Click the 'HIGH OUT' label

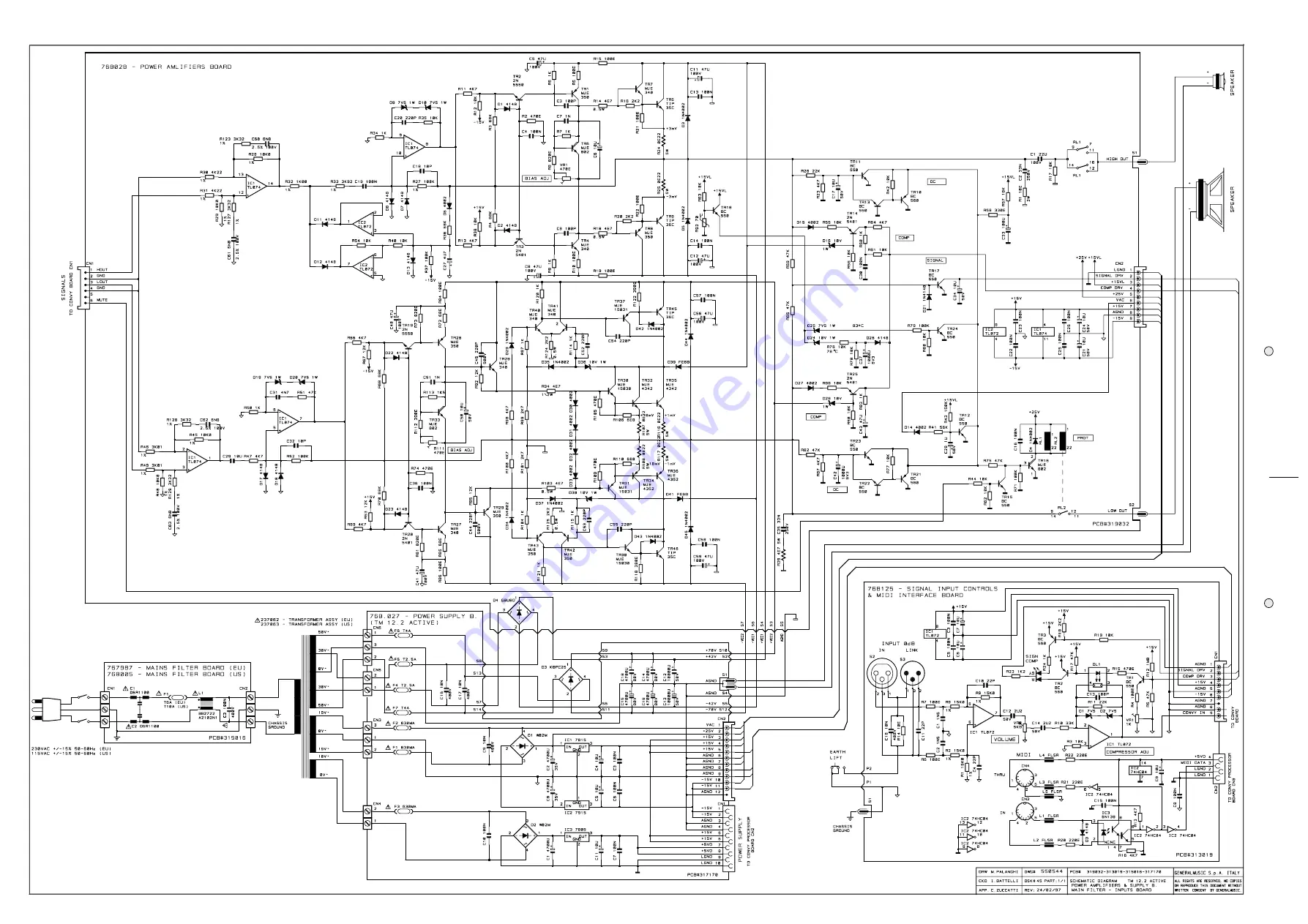point(1117,159)
